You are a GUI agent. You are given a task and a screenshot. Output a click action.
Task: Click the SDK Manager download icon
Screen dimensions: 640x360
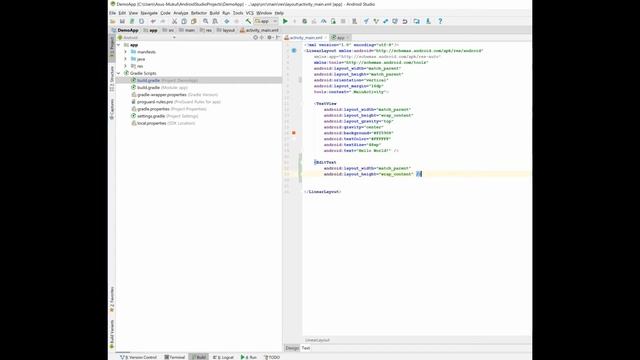(428, 21)
